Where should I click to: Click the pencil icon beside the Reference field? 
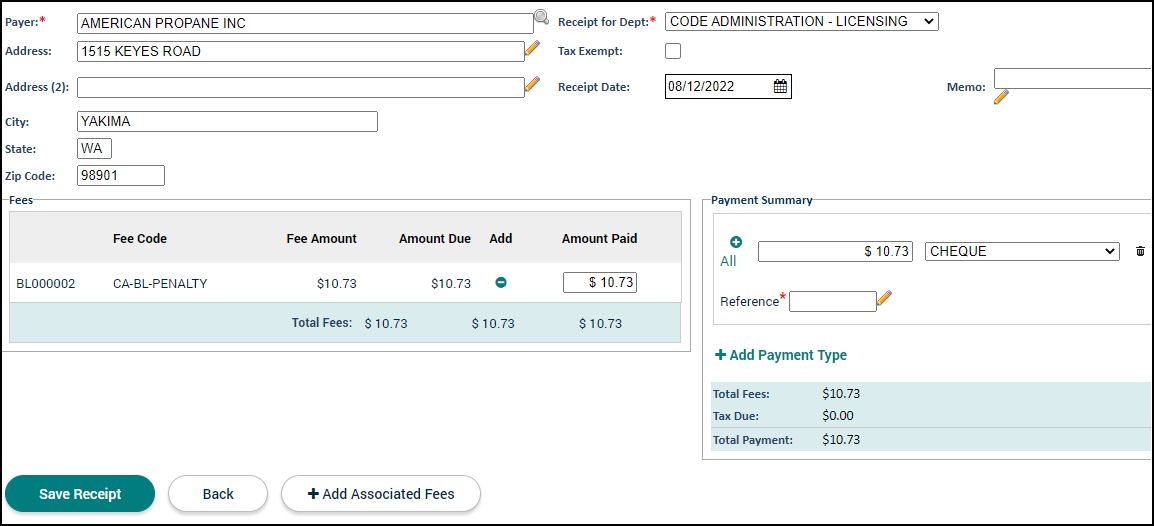coord(885,297)
